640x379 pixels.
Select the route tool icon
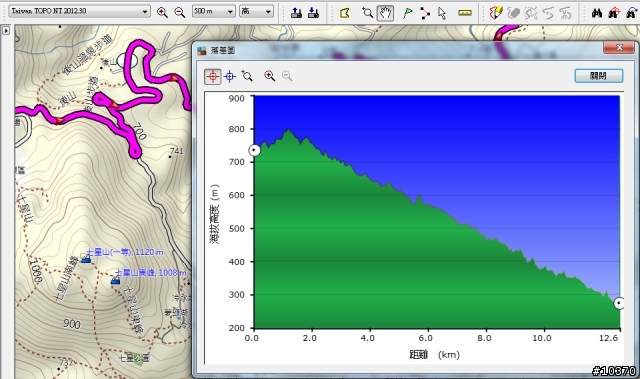coord(425,13)
